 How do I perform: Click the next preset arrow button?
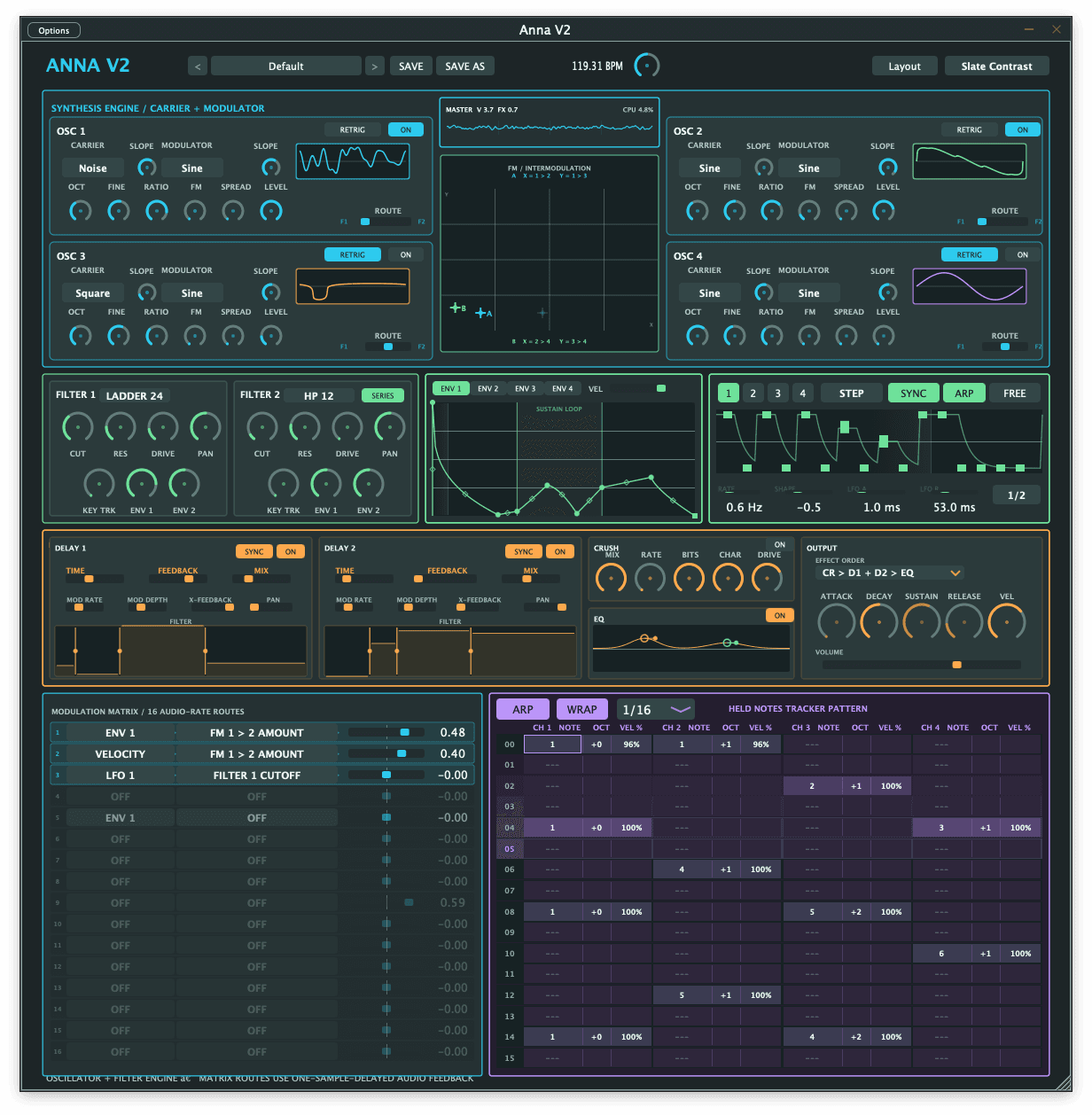coord(375,66)
